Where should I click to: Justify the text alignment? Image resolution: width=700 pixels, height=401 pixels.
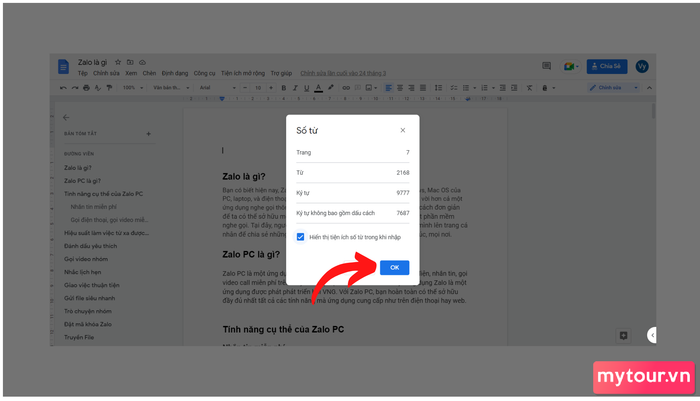pyautogui.click(x=423, y=88)
